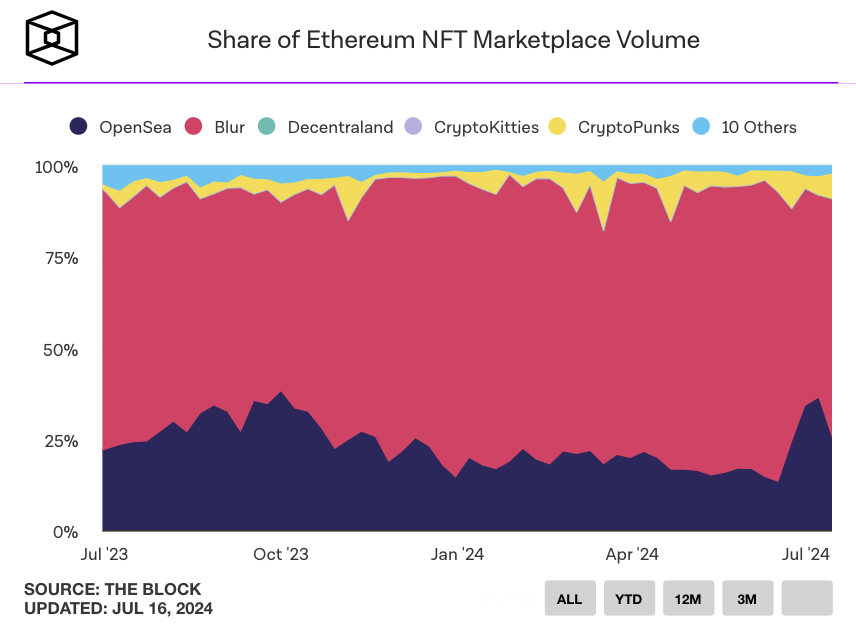Click the UPDATED: JUL 16, 2024 text
This screenshot has height=624, width=856.
click(x=118, y=608)
